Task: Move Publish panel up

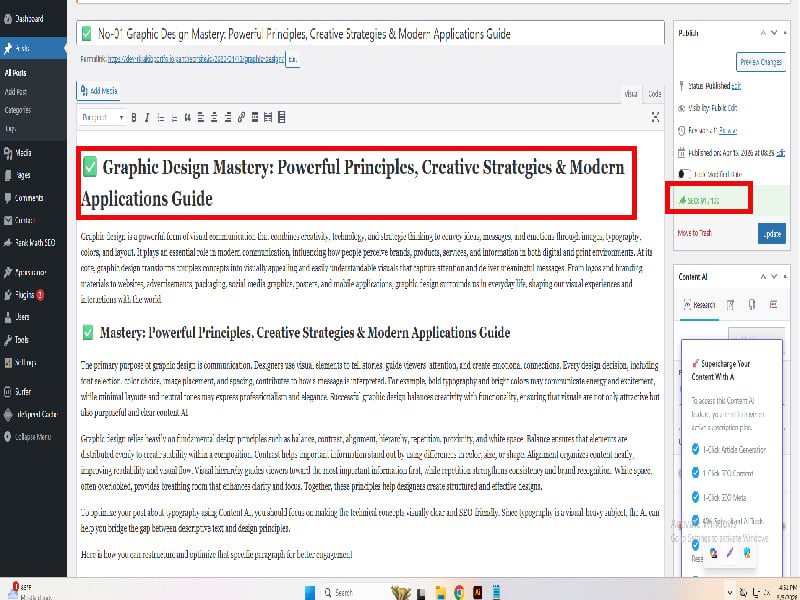Action: [x=763, y=33]
